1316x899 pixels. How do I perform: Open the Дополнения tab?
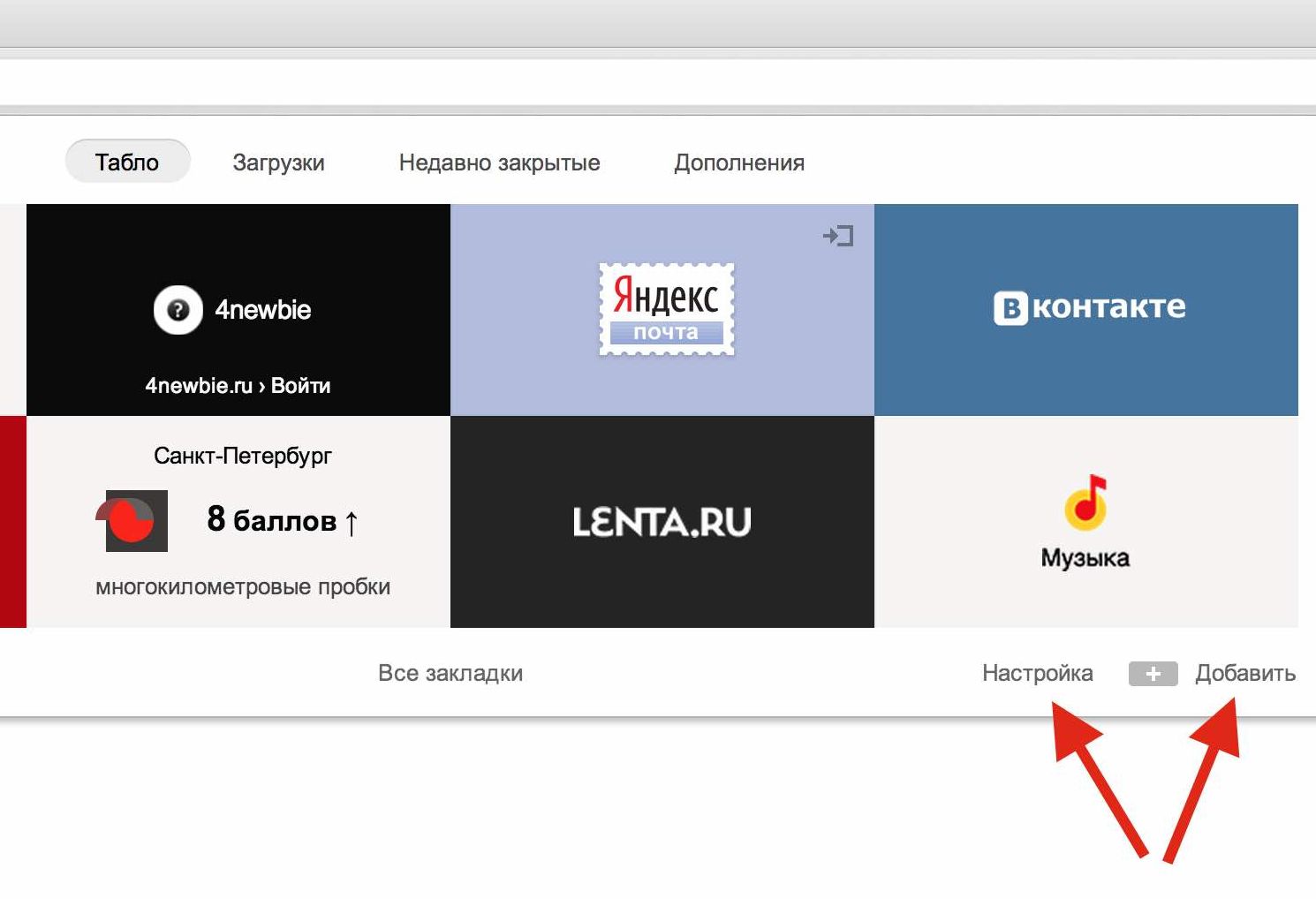[739, 162]
